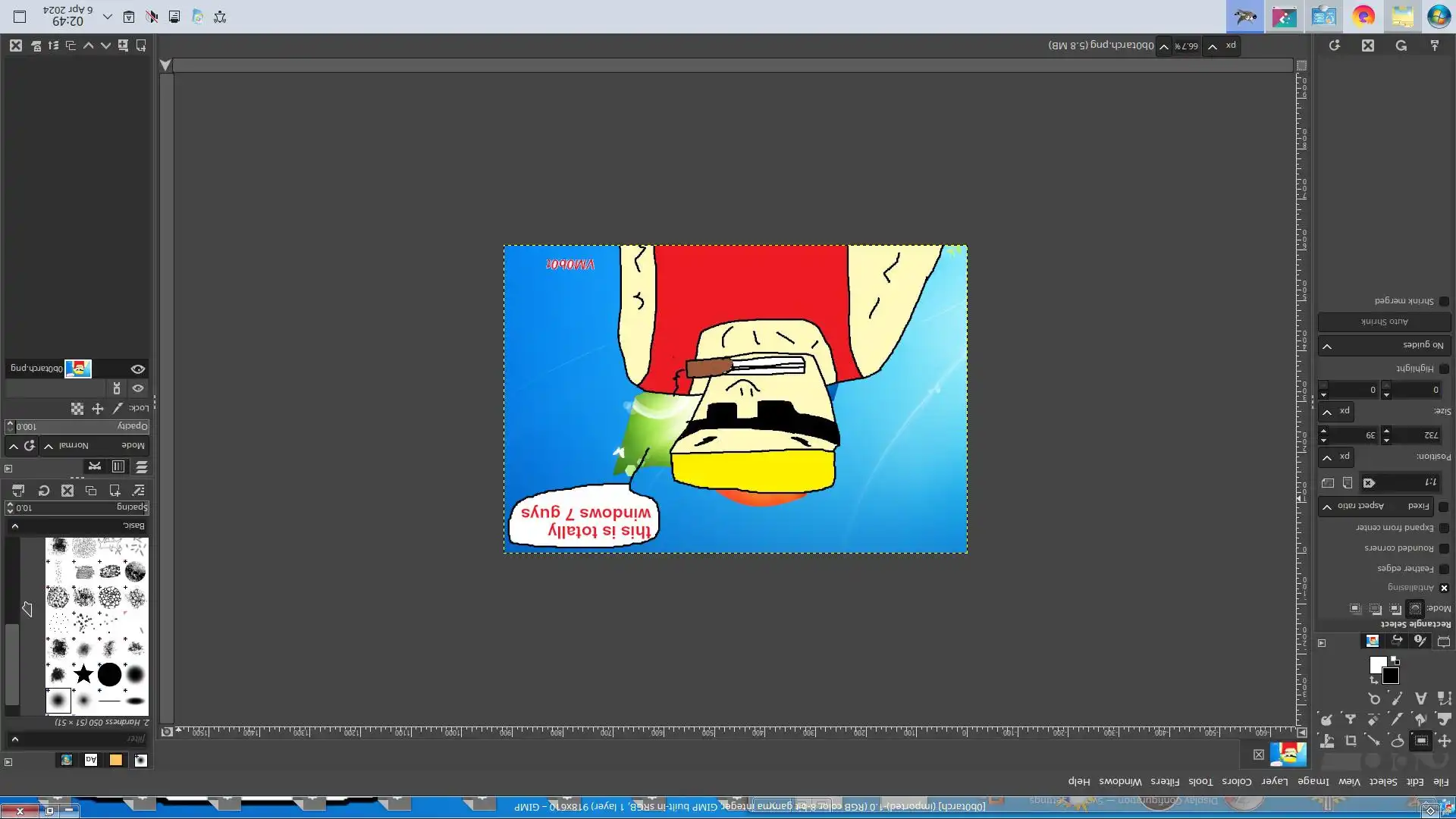Click the refresh brushes icon
This screenshot has height=819, width=1456.
44,491
